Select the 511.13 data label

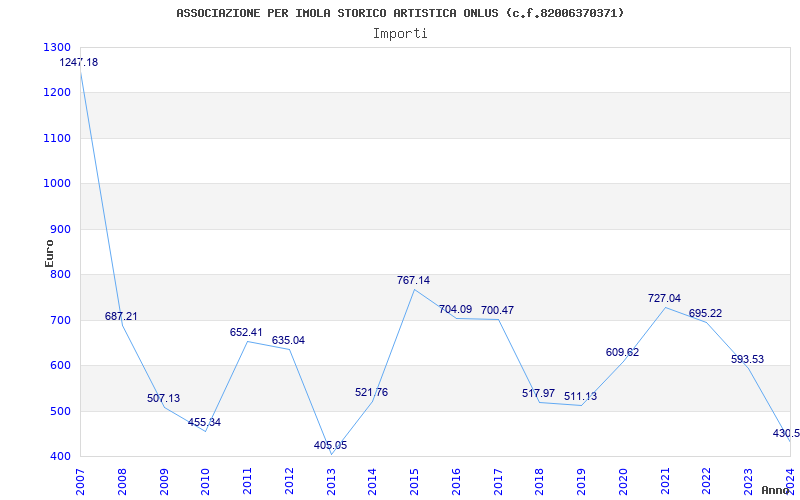pyautogui.click(x=580, y=396)
